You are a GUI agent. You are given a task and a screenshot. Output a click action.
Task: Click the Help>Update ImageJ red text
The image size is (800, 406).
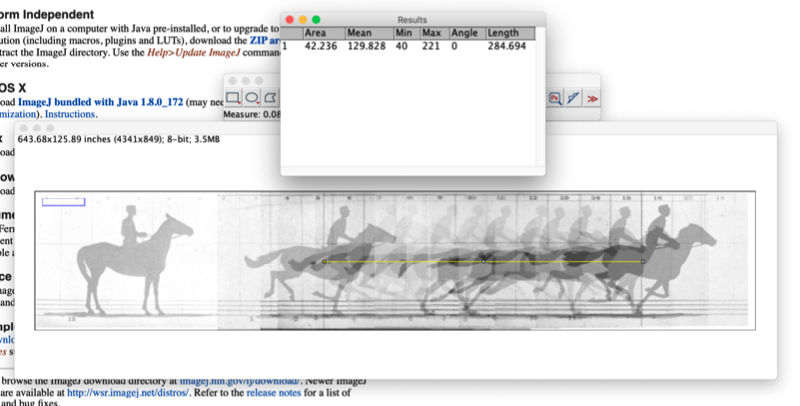pyautogui.click(x=193, y=53)
